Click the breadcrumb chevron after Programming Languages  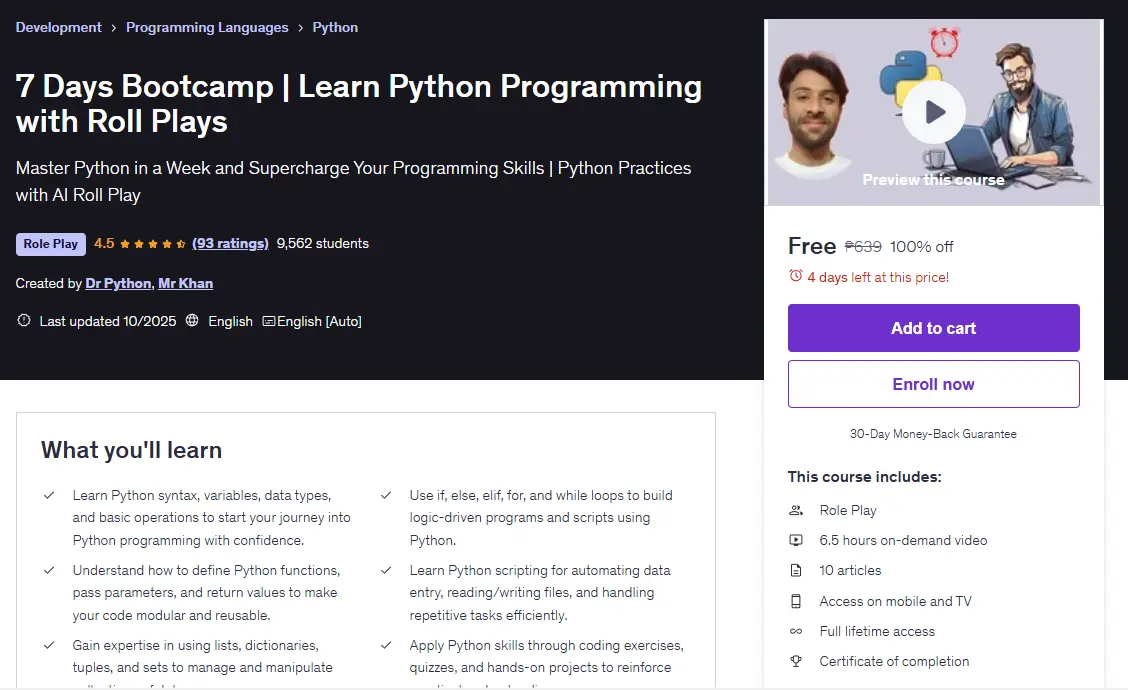(301, 28)
